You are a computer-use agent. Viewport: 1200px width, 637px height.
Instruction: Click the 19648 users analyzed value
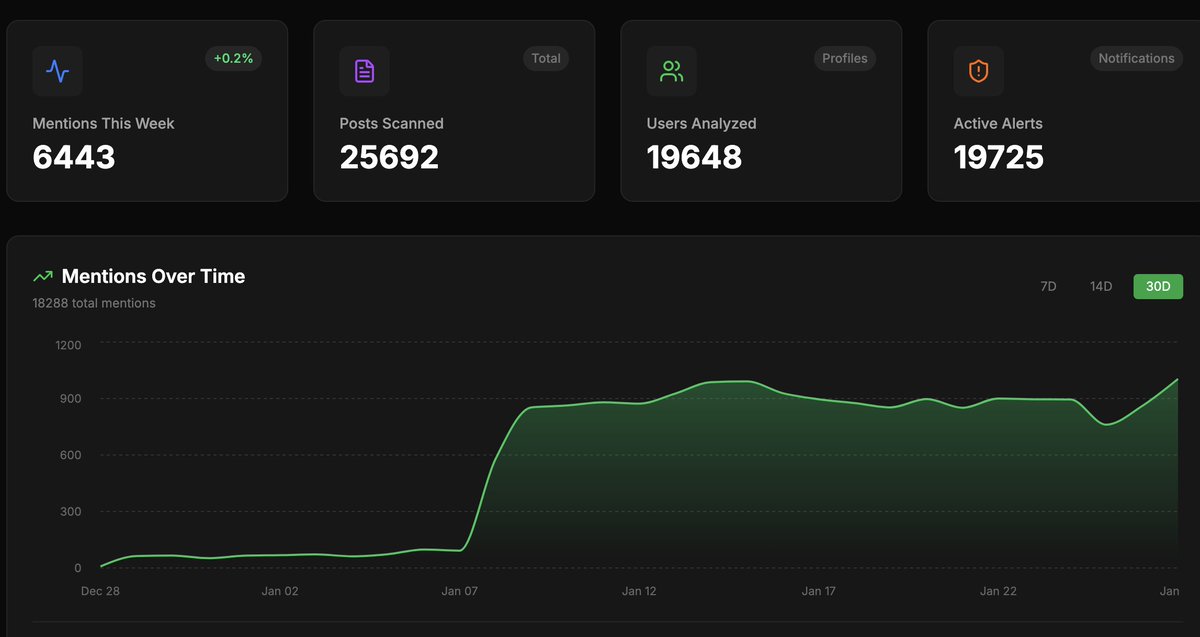(694, 157)
